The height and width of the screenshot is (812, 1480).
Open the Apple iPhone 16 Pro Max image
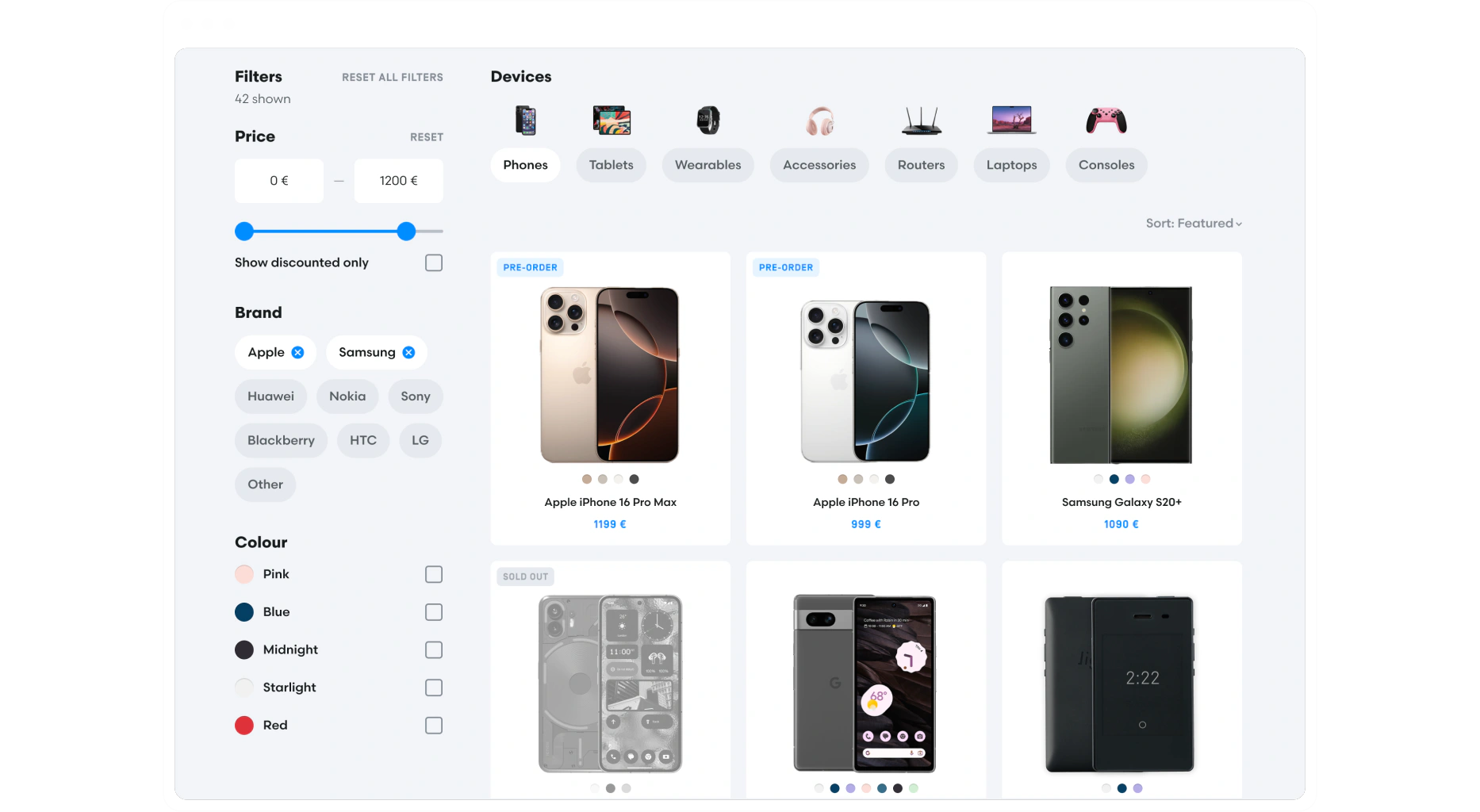point(610,375)
